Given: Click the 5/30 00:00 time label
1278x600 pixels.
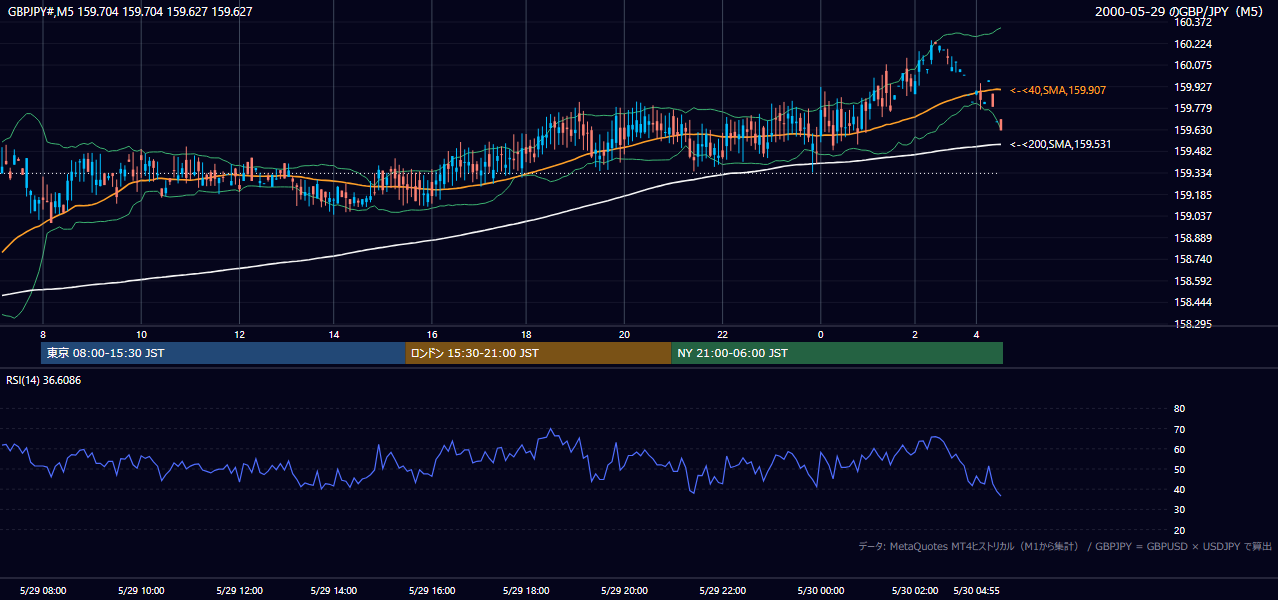Looking at the screenshot, I should pos(820,590).
